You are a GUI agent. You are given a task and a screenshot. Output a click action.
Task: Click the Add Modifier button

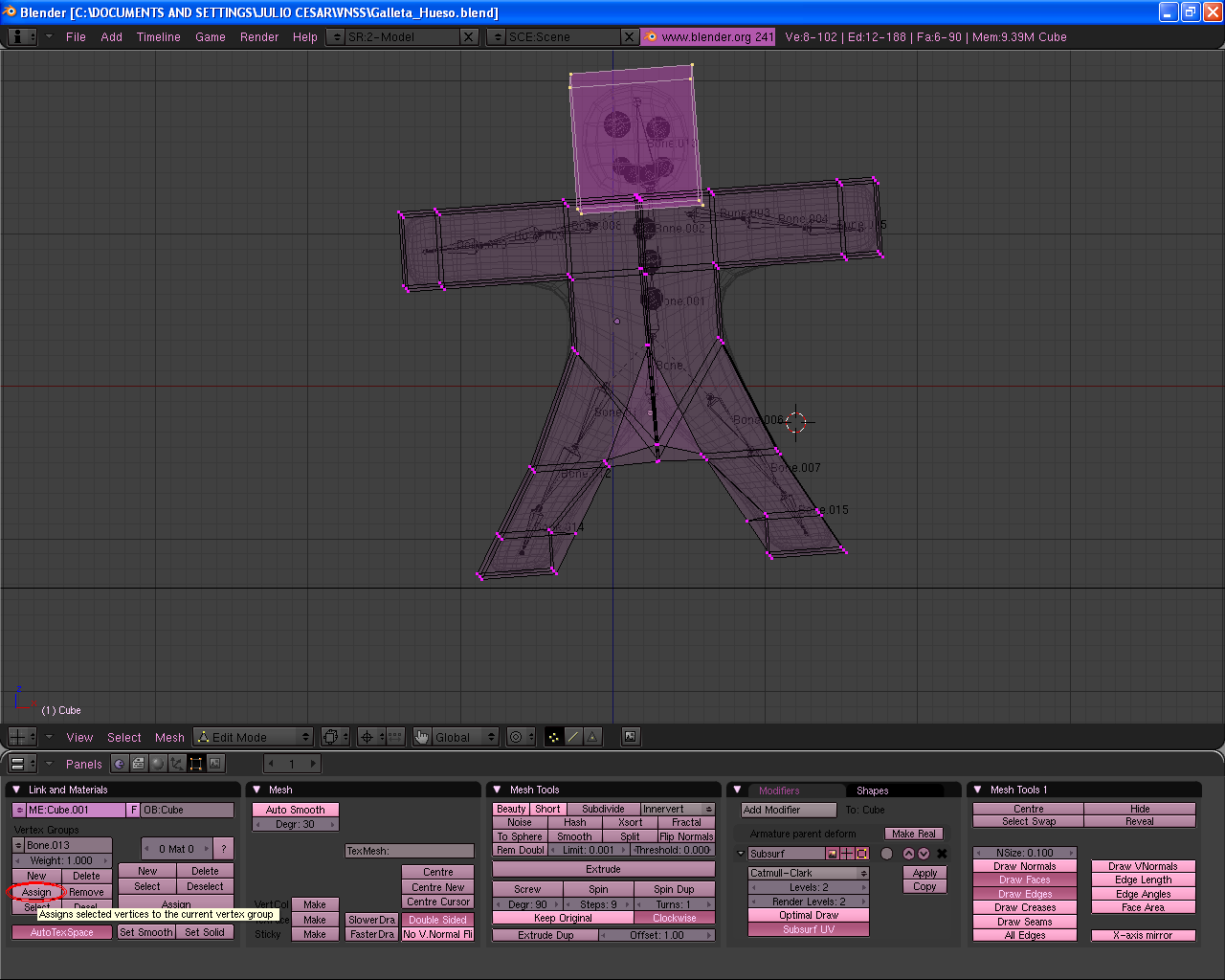(789, 810)
